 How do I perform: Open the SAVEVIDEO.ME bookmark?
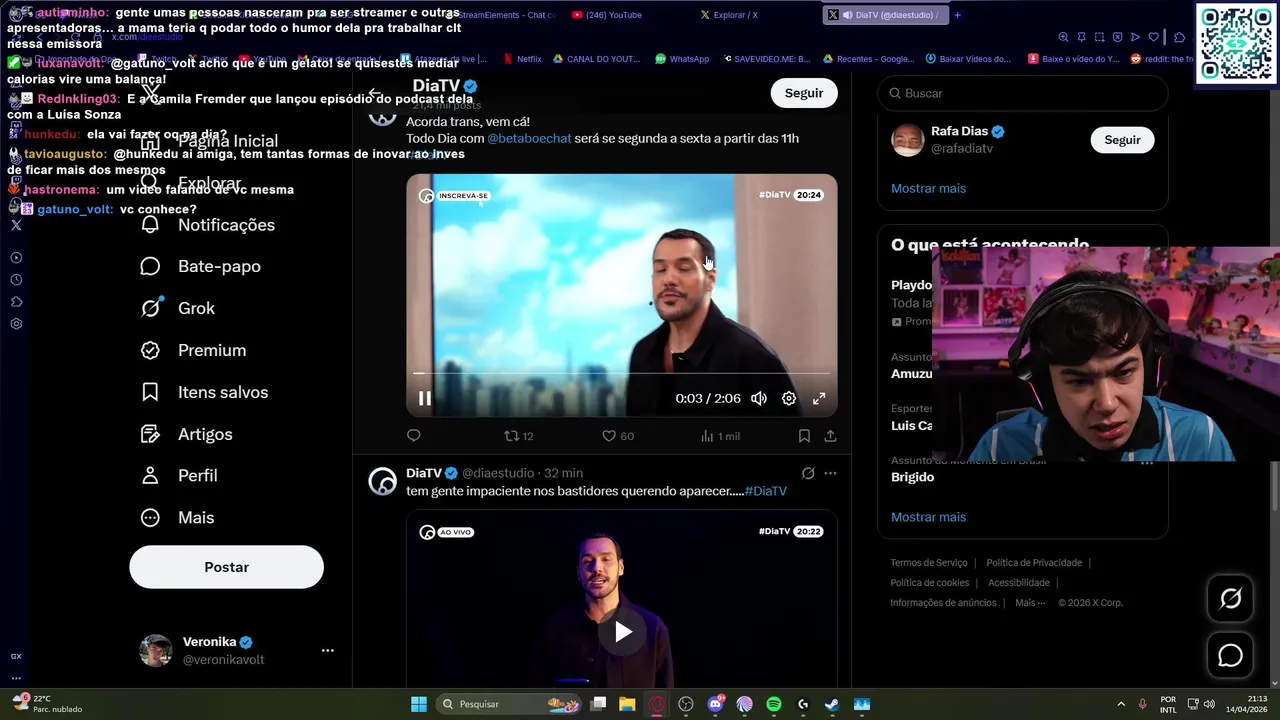[765, 59]
